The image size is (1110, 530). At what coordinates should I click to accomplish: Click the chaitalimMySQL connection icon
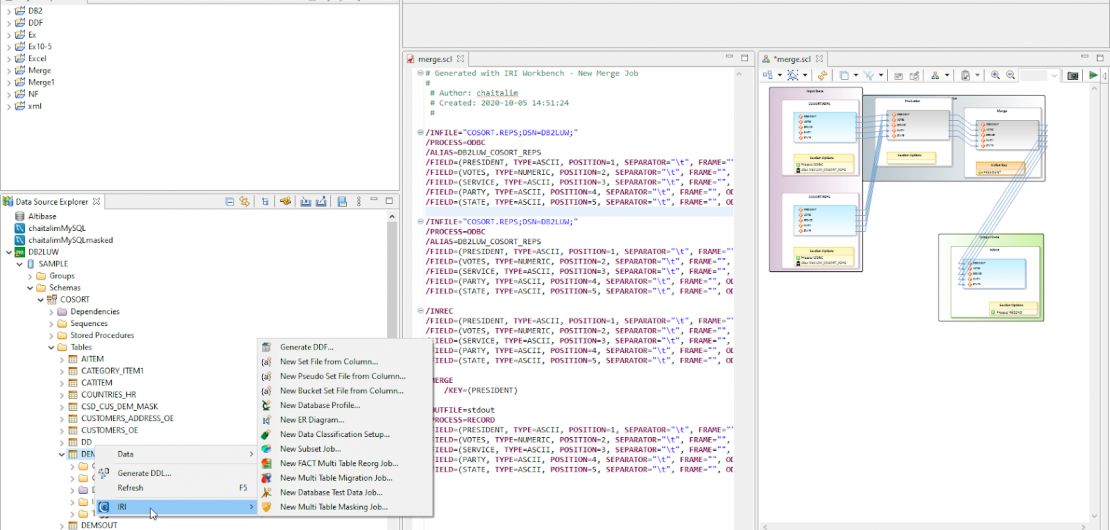[20, 228]
